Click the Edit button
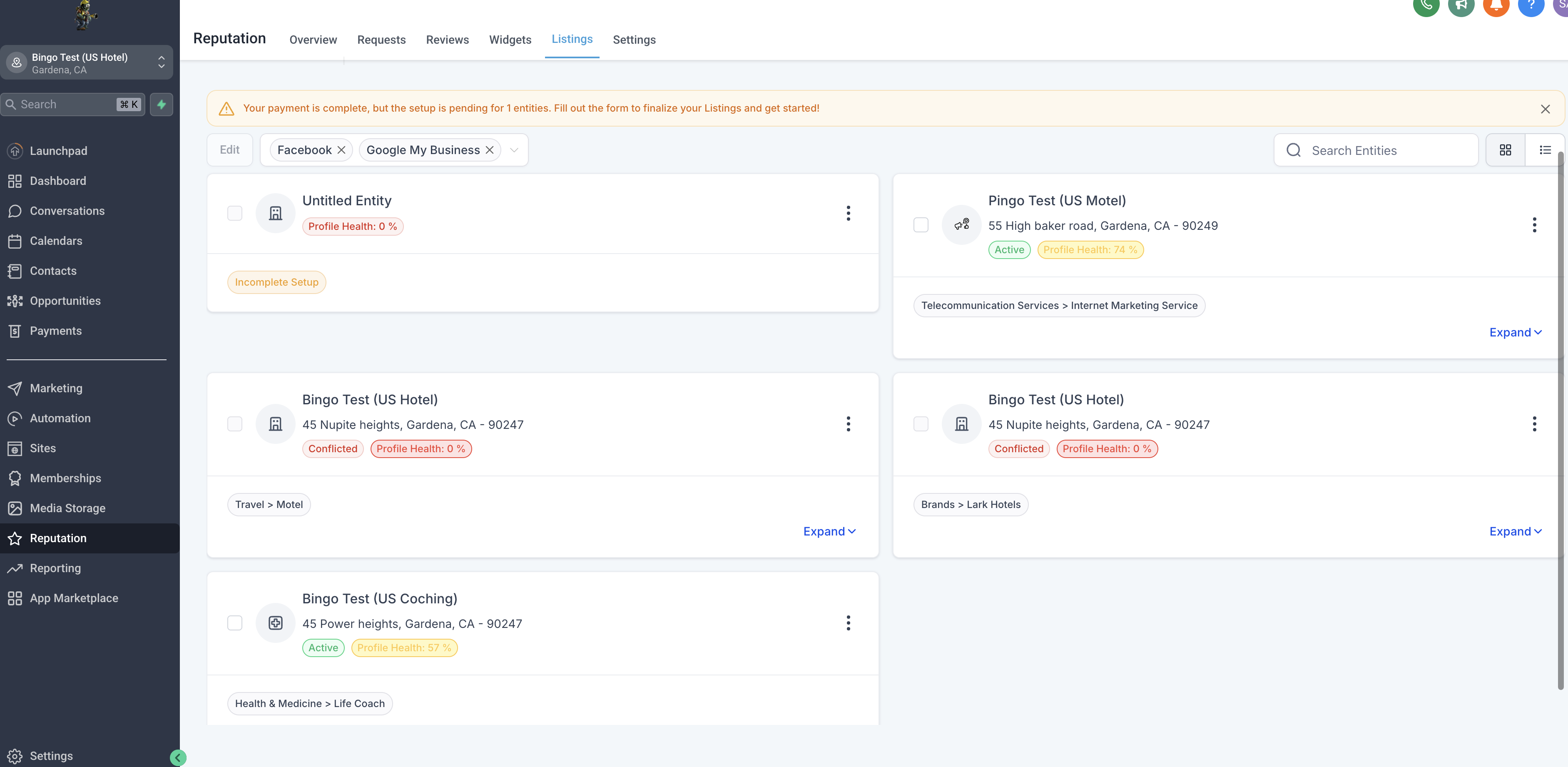Image resolution: width=1568 pixels, height=767 pixels. pyautogui.click(x=229, y=150)
